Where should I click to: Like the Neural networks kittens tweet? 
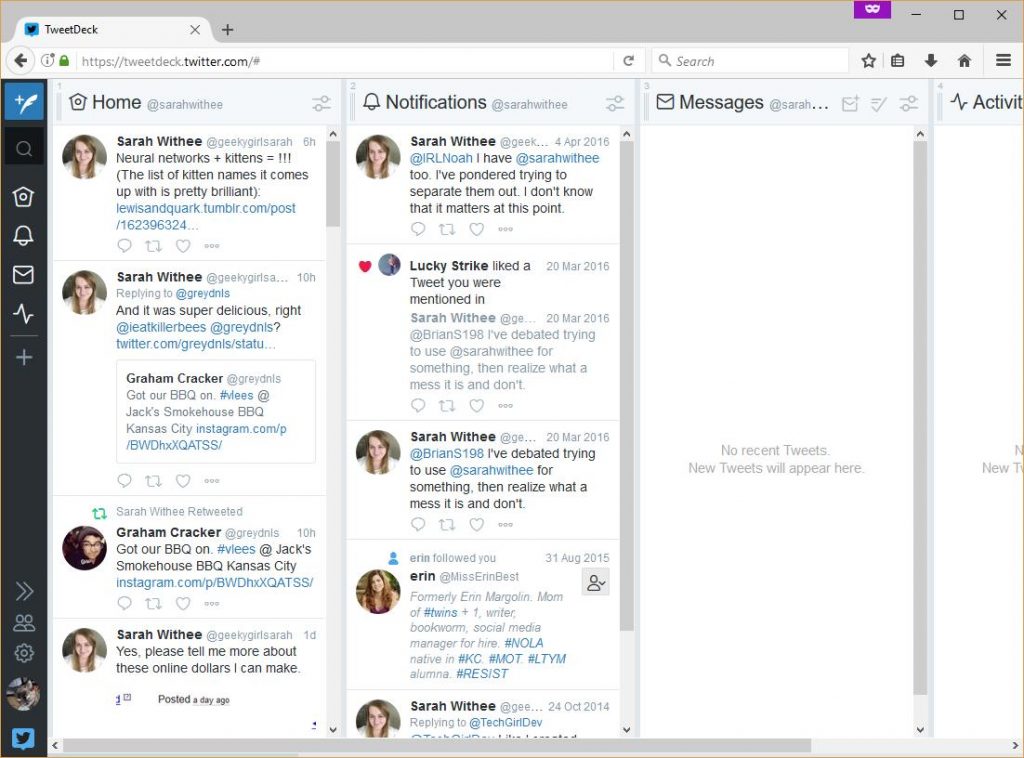click(x=183, y=246)
